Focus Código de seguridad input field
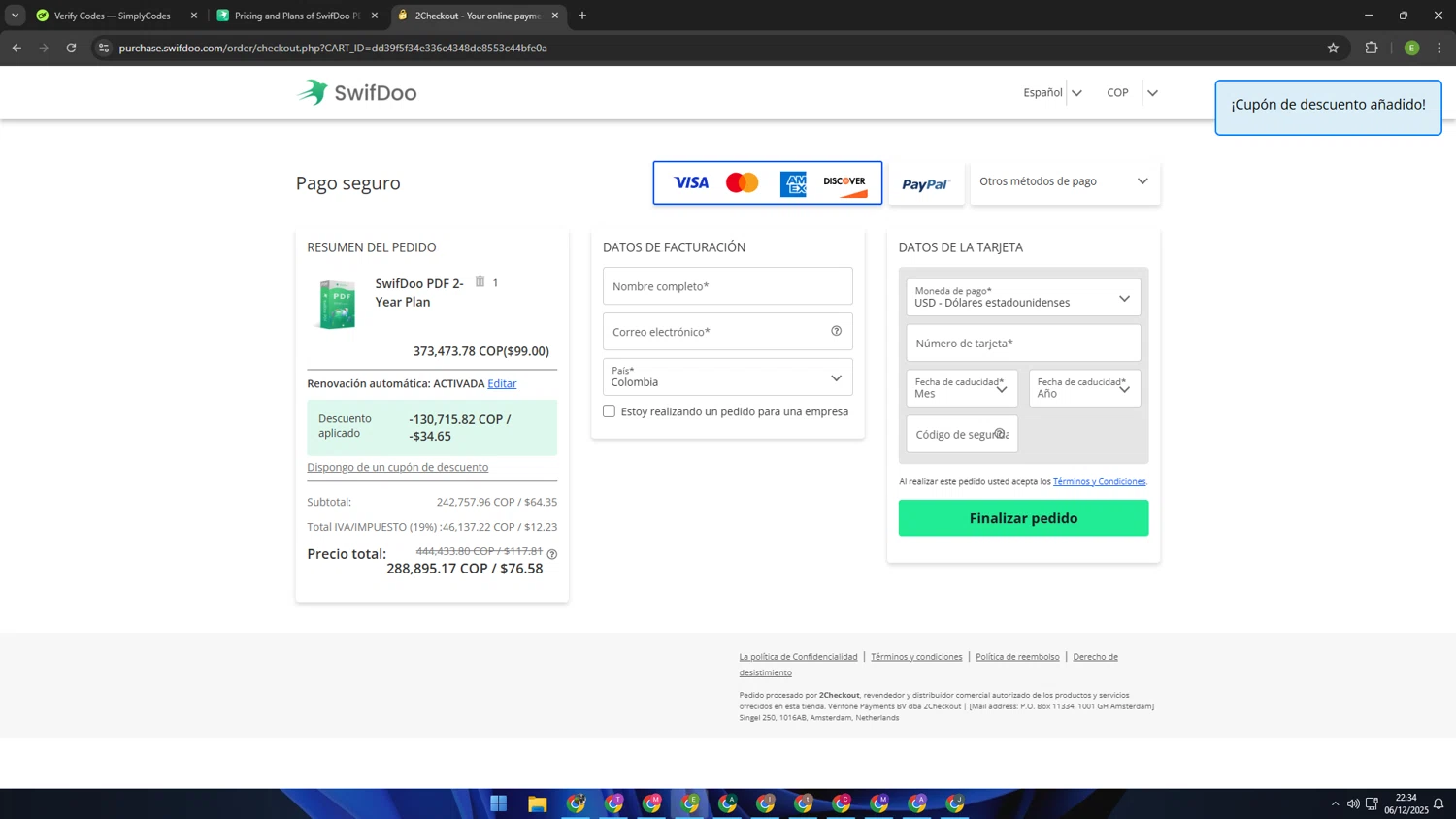Viewport: 1456px width, 819px height. click(962, 434)
